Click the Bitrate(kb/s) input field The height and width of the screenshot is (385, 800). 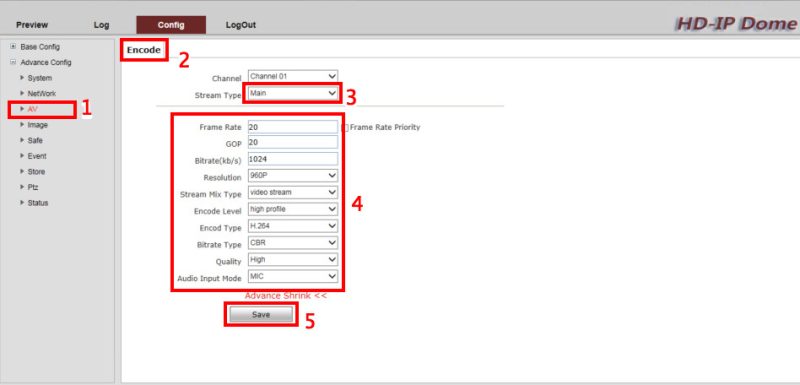[x=293, y=159]
